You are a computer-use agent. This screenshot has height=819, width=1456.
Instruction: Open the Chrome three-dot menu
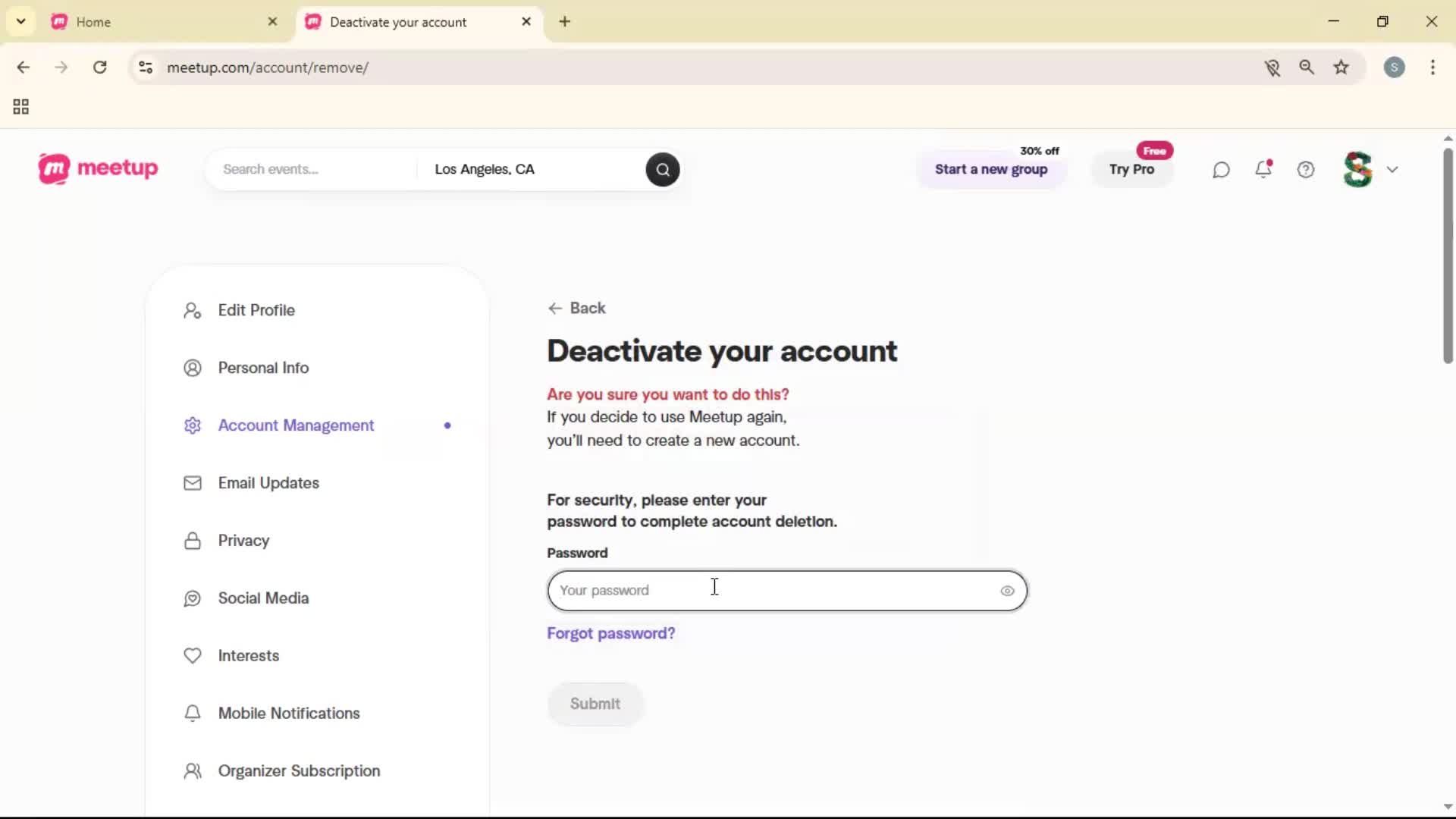click(x=1433, y=67)
